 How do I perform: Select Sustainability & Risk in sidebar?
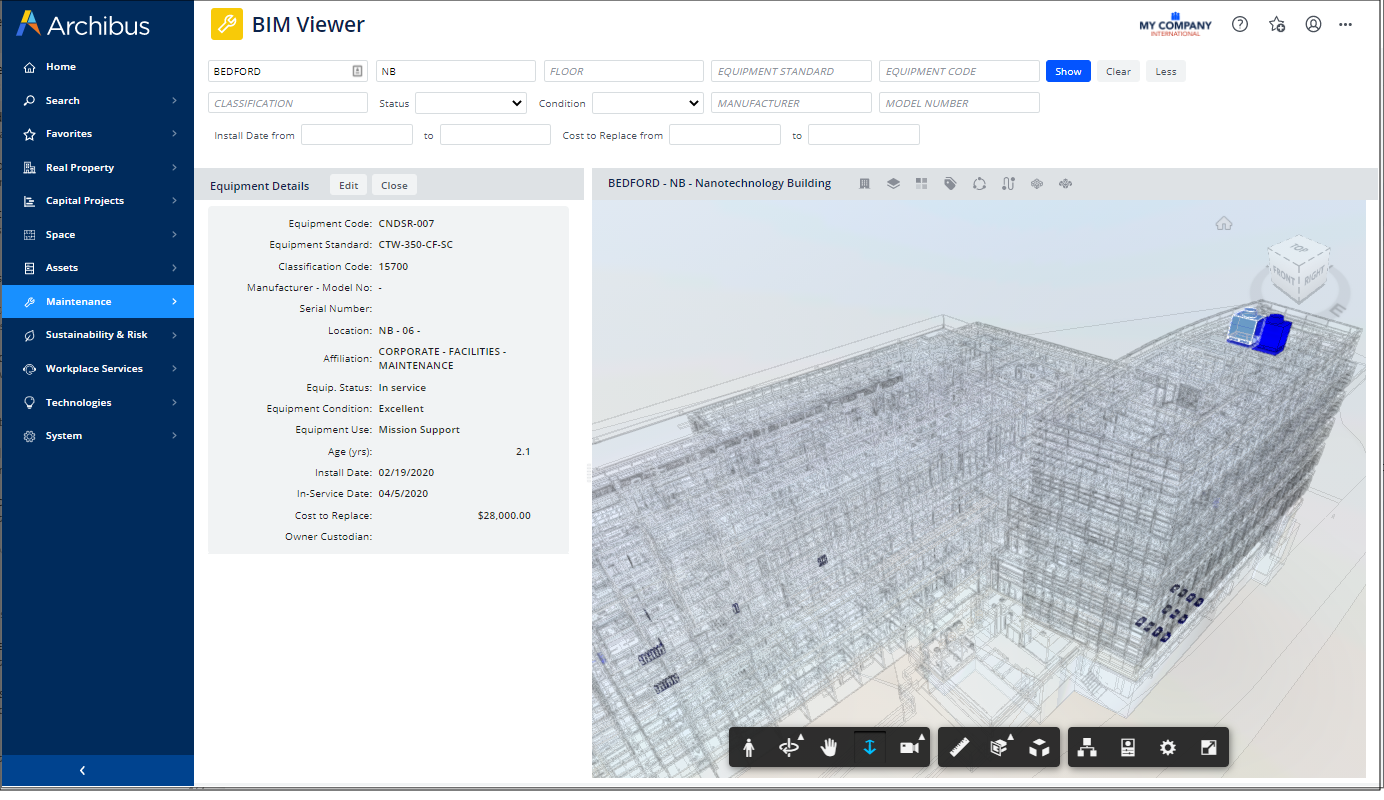coord(97,335)
